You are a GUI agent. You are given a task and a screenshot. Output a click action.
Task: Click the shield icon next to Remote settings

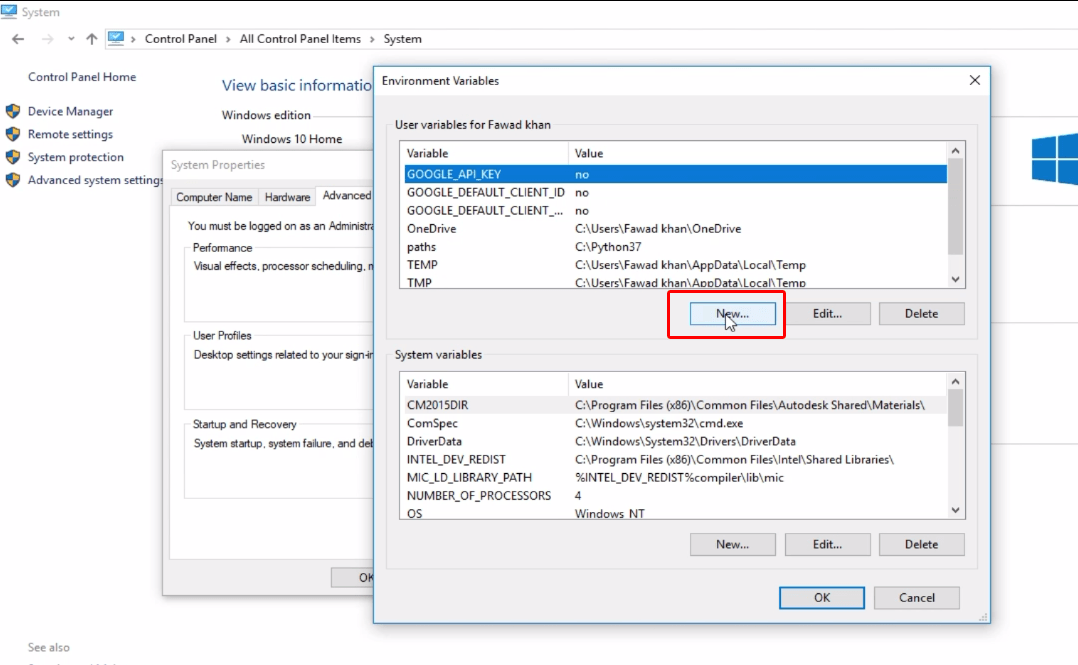point(10,134)
